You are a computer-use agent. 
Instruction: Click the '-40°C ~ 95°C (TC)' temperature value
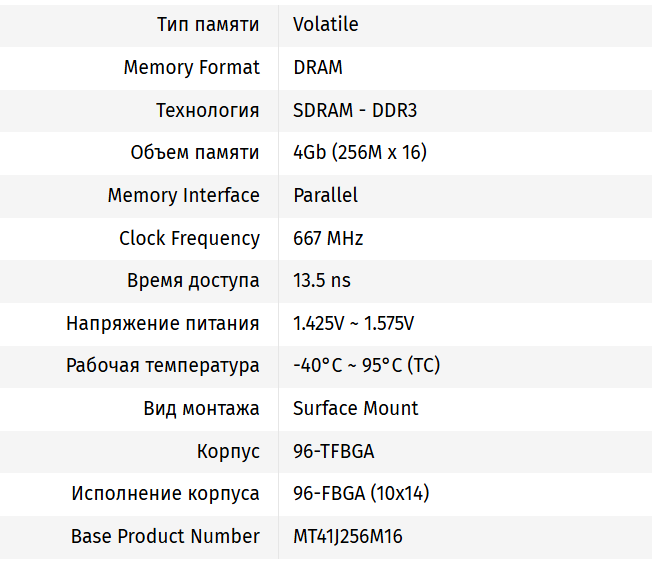tap(366, 366)
